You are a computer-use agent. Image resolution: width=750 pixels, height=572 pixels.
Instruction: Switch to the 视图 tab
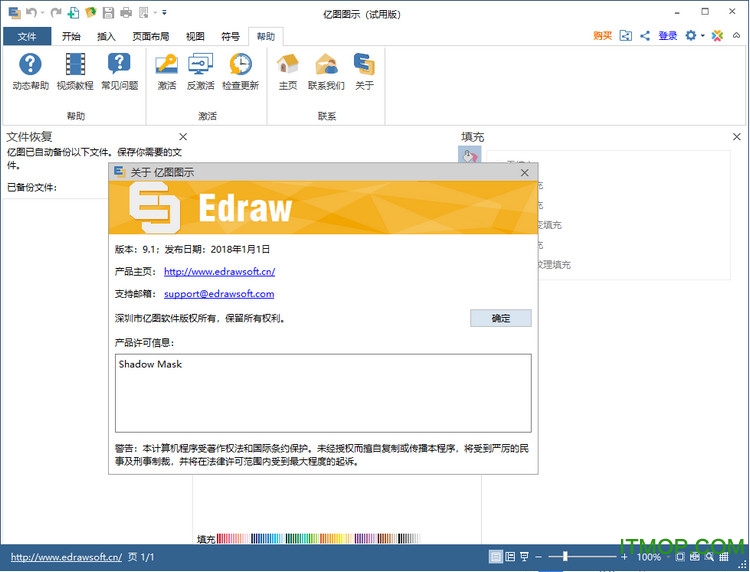click(x=195, y=36)
